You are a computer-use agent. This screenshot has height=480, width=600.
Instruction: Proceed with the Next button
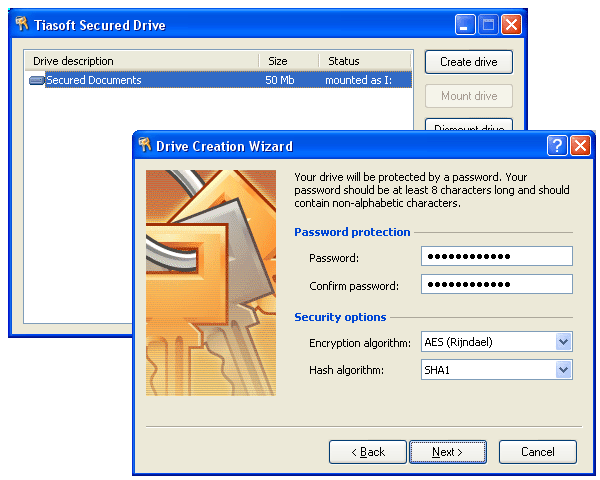click(x=448, y=452)
